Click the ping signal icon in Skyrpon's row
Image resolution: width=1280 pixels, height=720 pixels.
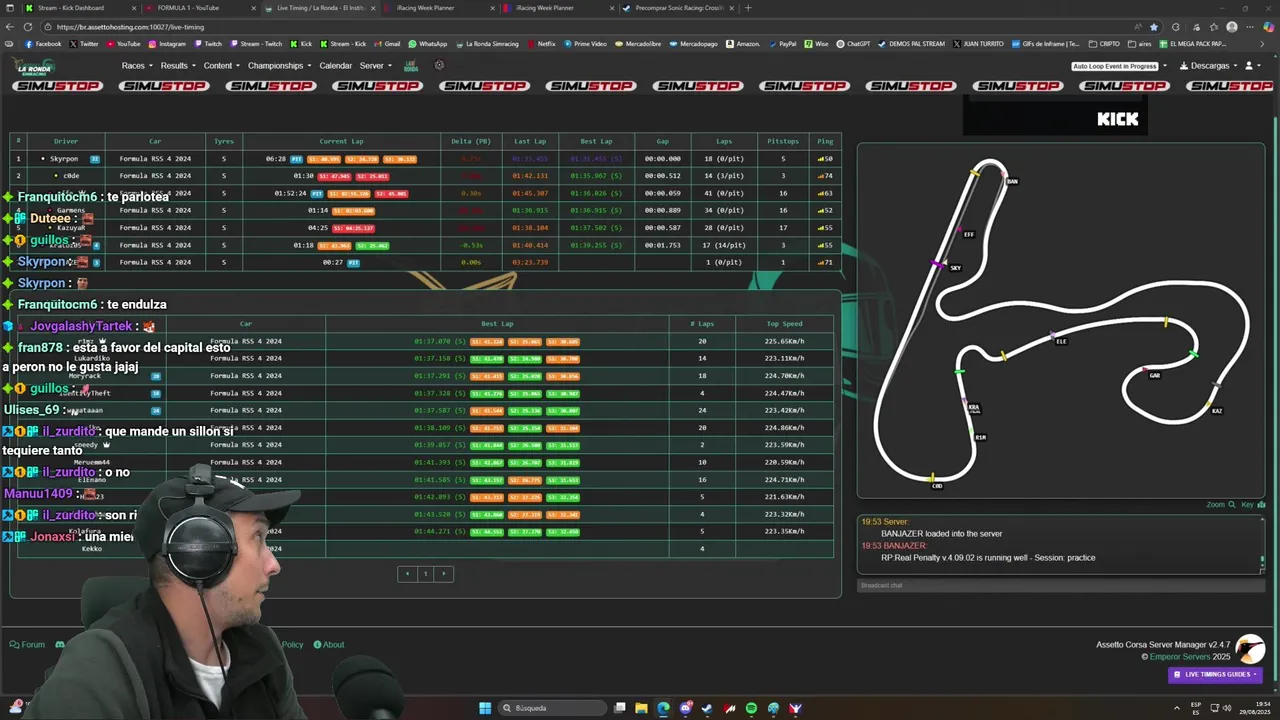820,159
